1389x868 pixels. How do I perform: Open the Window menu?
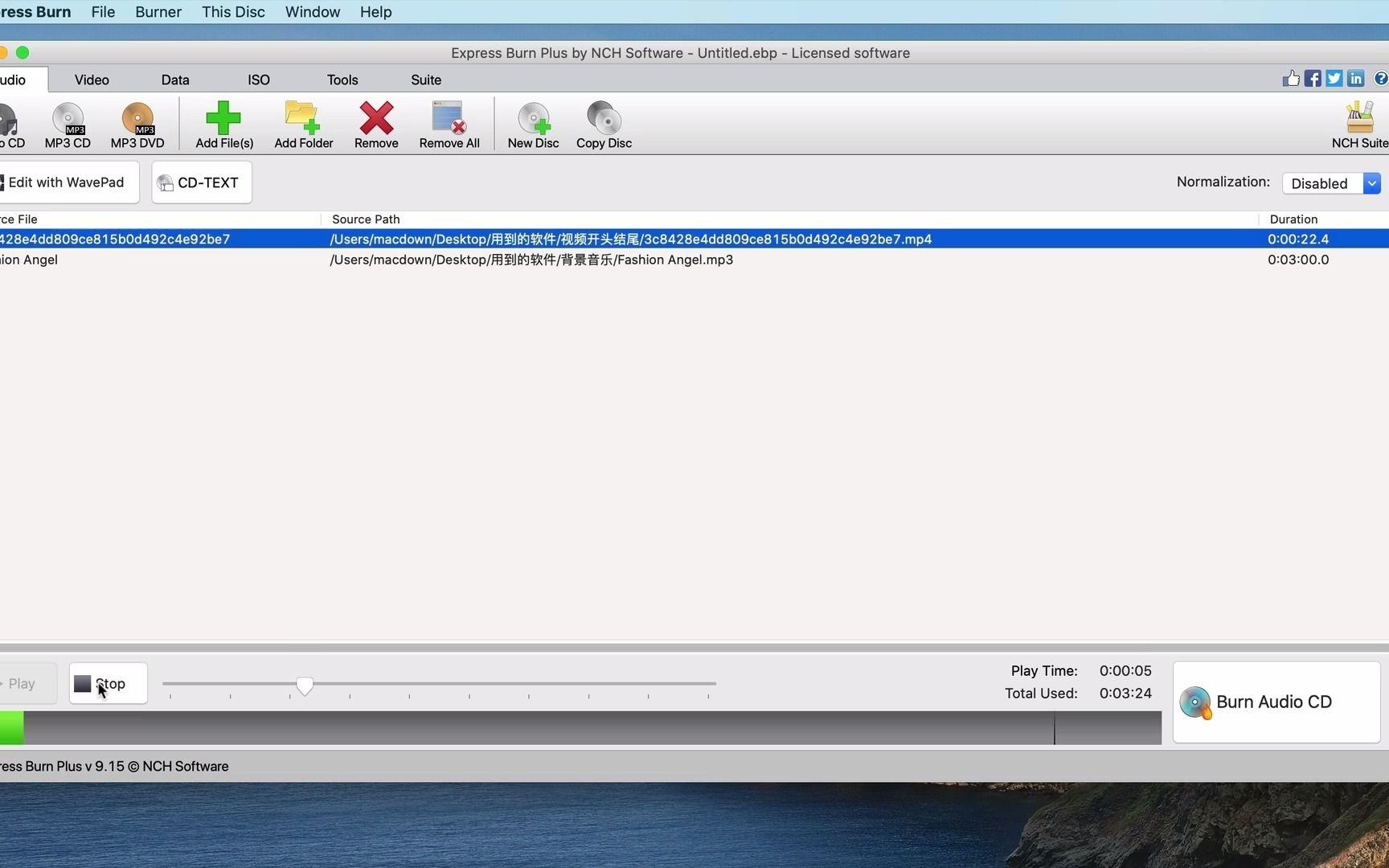point(313,12)
